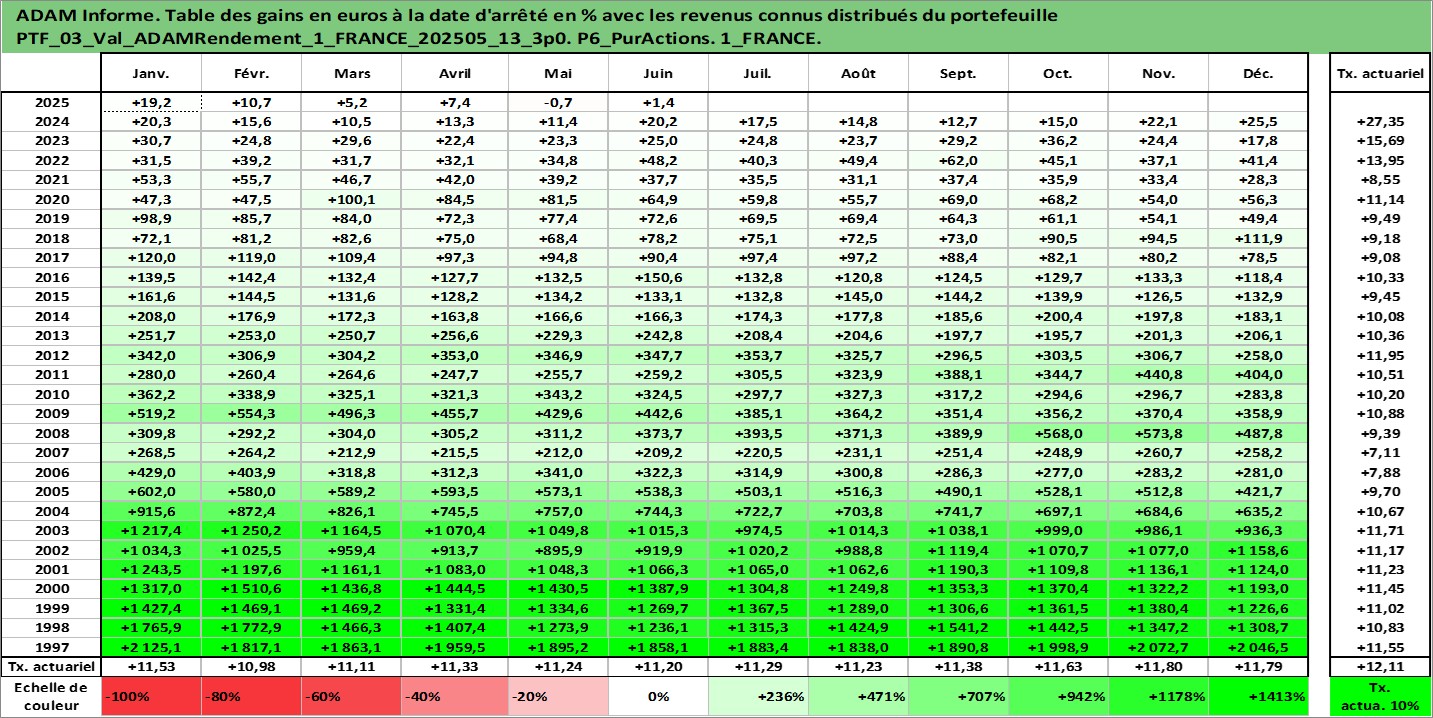Click the -60% color scale swatch
Screen dimensions: 1433x718
tap(352, 696)
